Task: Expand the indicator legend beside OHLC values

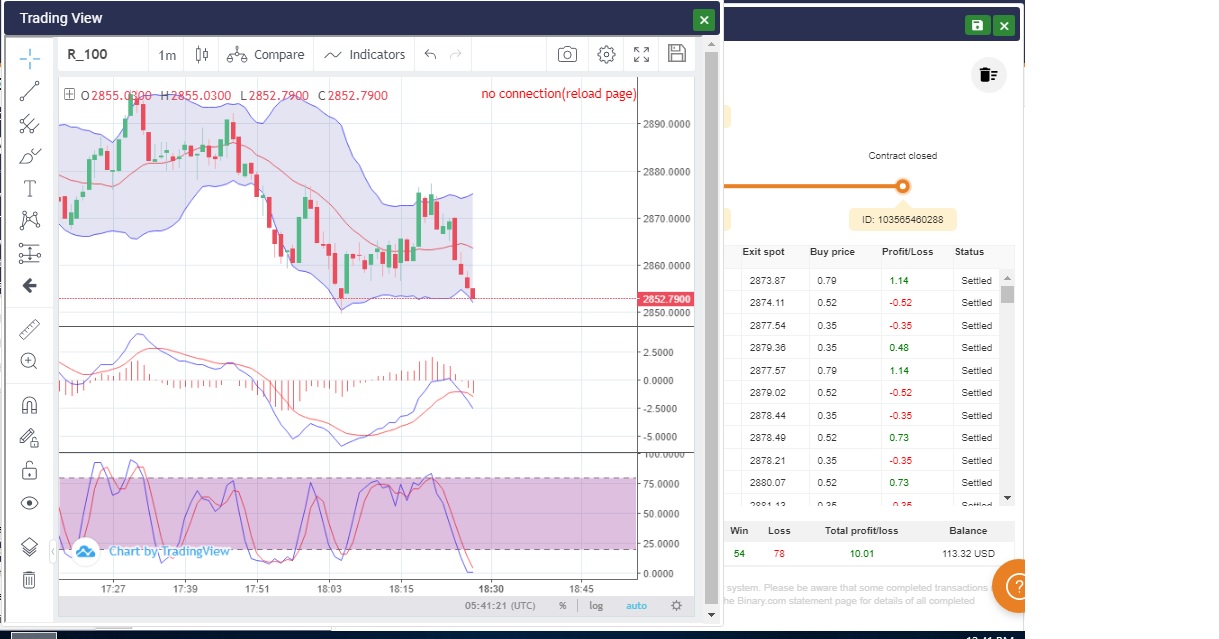Action: (x=69, y=95)
